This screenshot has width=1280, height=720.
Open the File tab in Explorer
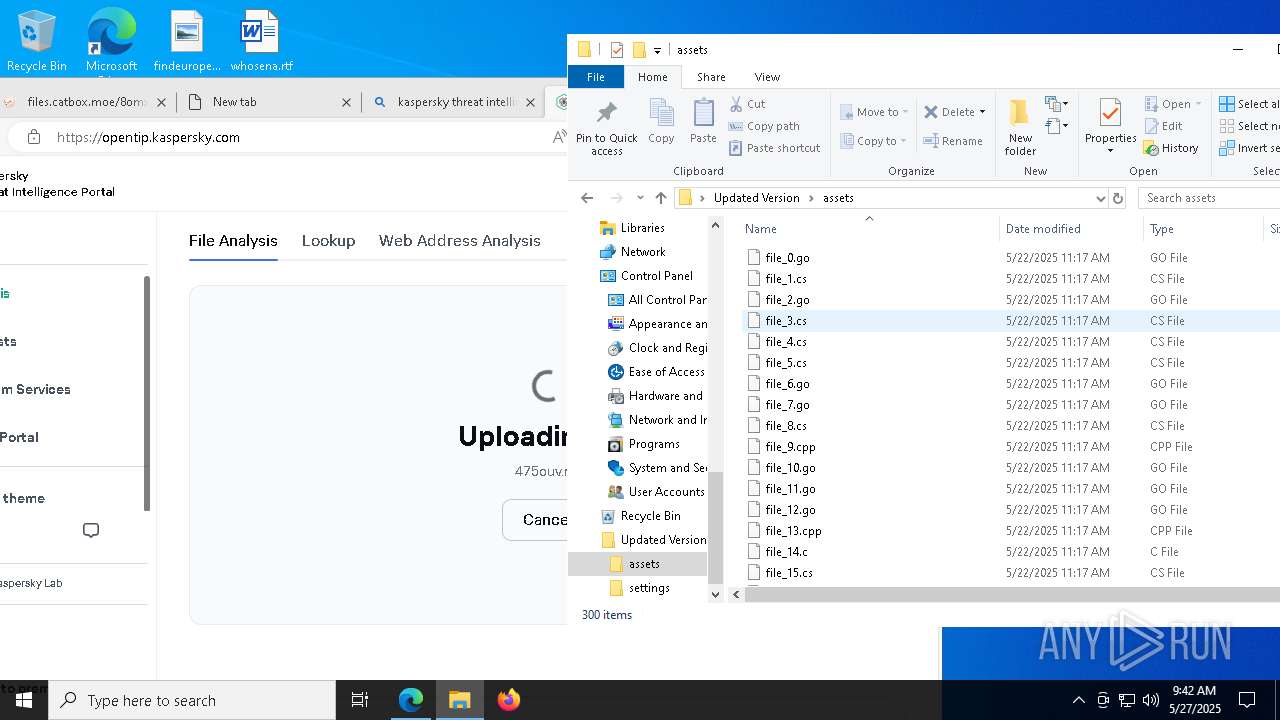[596, 77]
